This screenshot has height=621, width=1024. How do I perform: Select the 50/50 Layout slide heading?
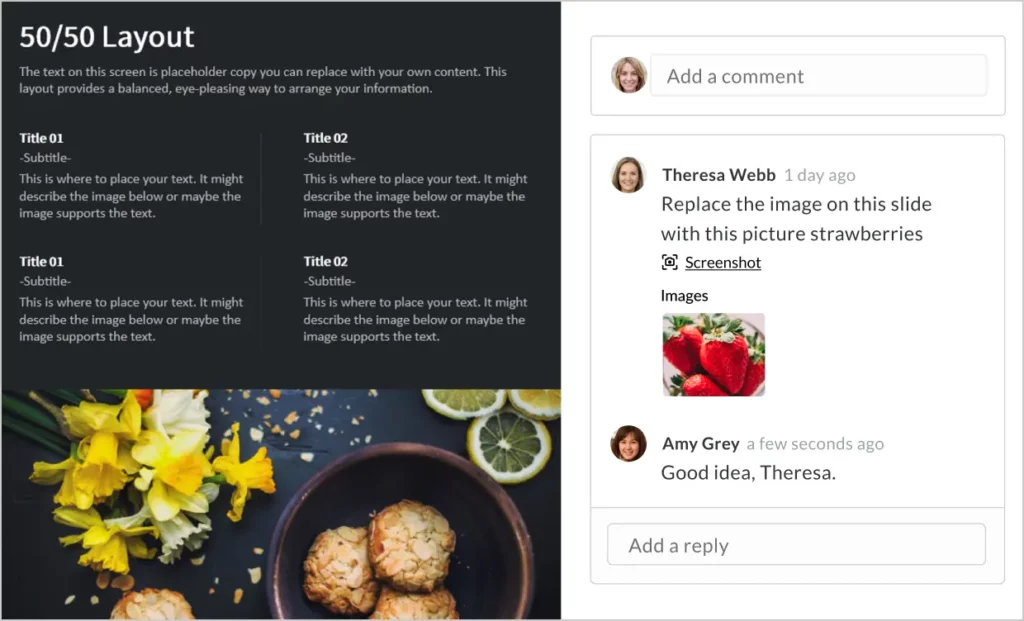[107, 37]
